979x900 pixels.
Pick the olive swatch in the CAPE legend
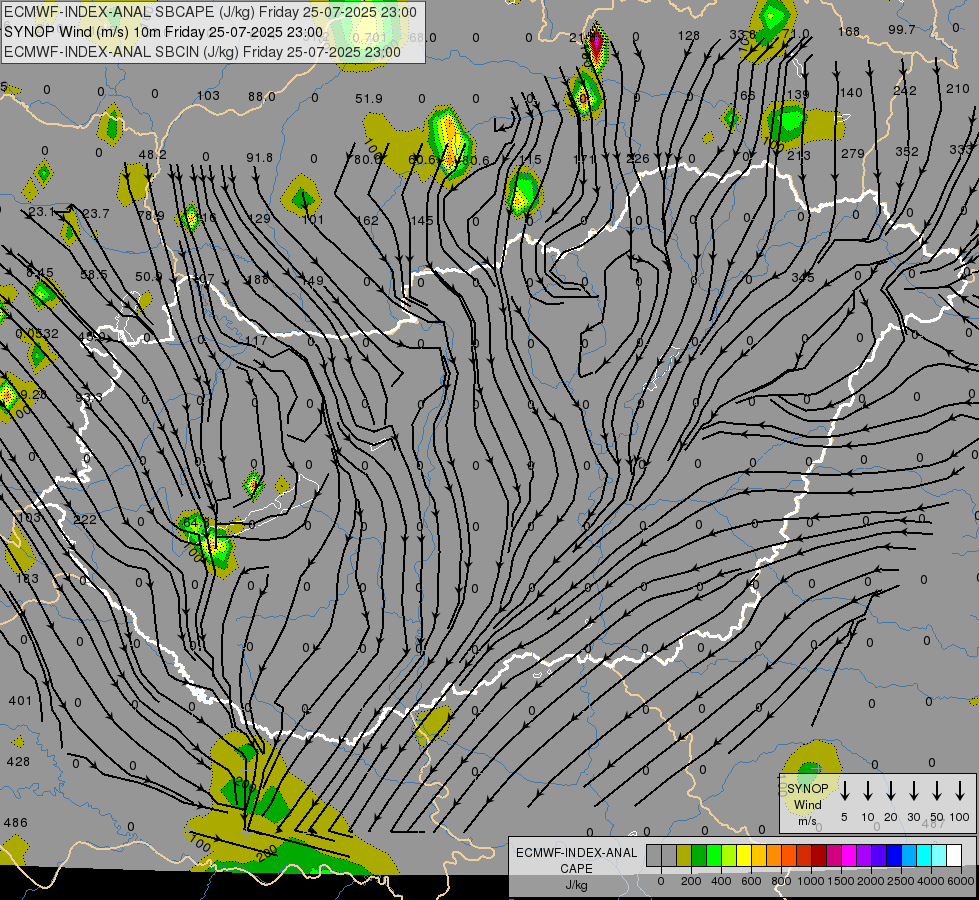point(684,856)
